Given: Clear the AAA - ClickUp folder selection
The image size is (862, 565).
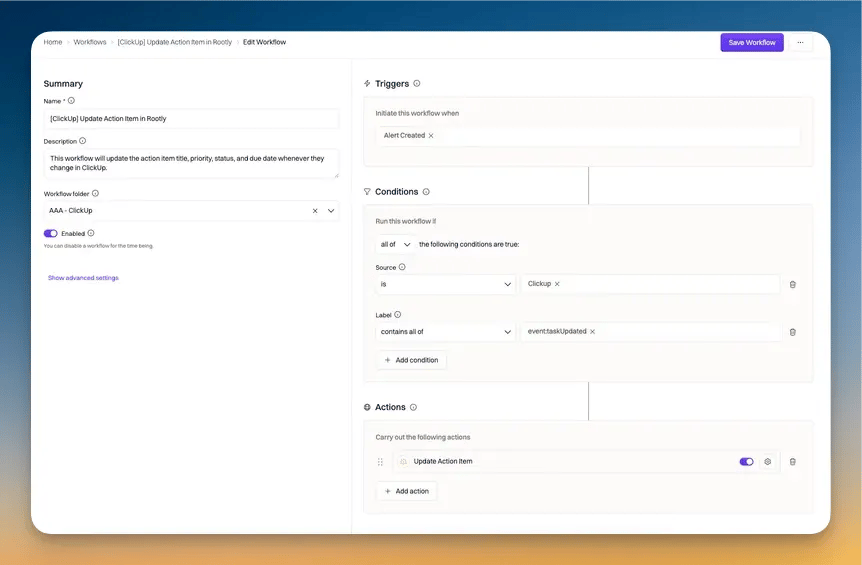Looking at the screenshot, I should 315,211.
